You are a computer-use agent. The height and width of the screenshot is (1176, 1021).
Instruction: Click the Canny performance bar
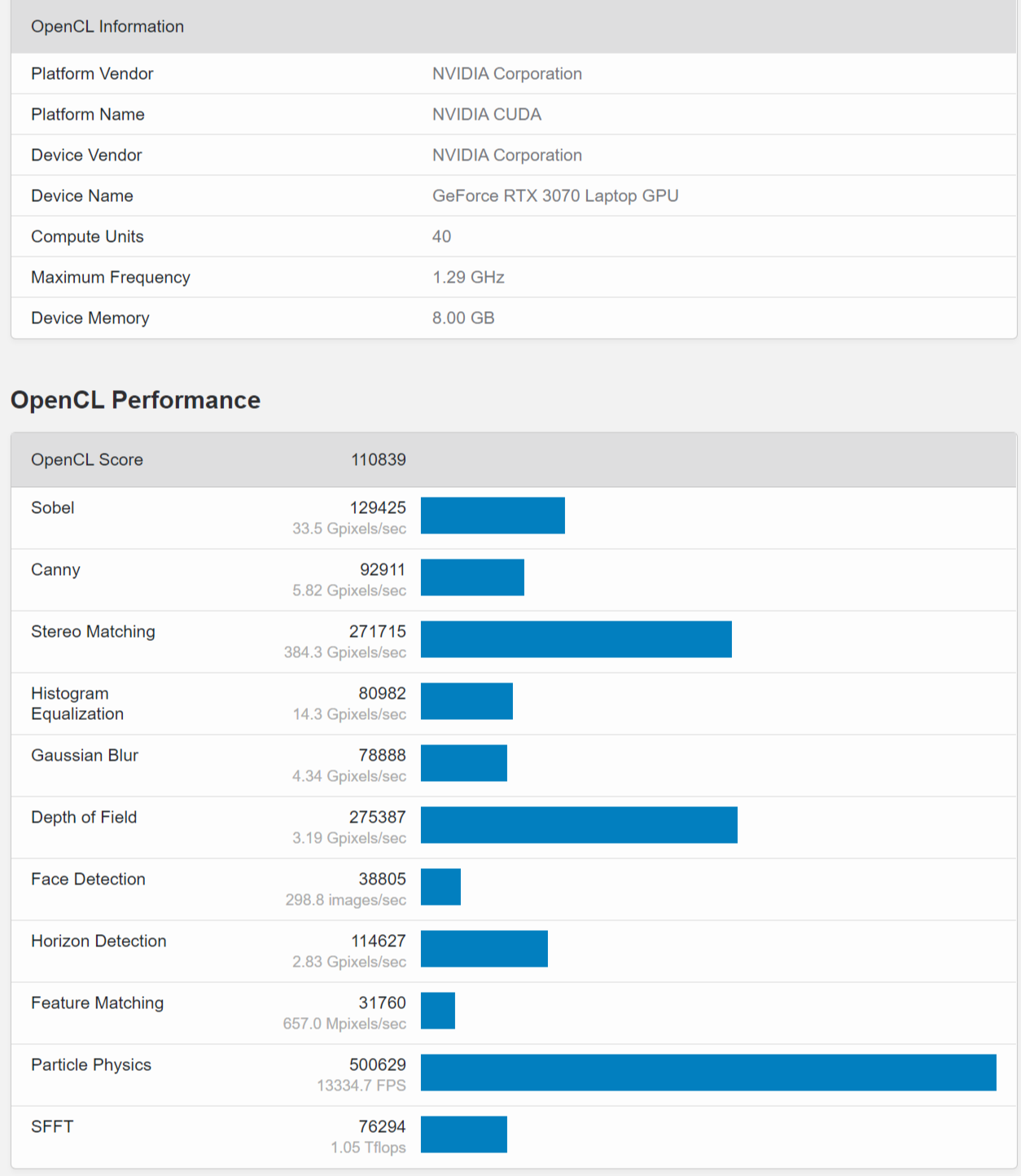tap(472, 577)
